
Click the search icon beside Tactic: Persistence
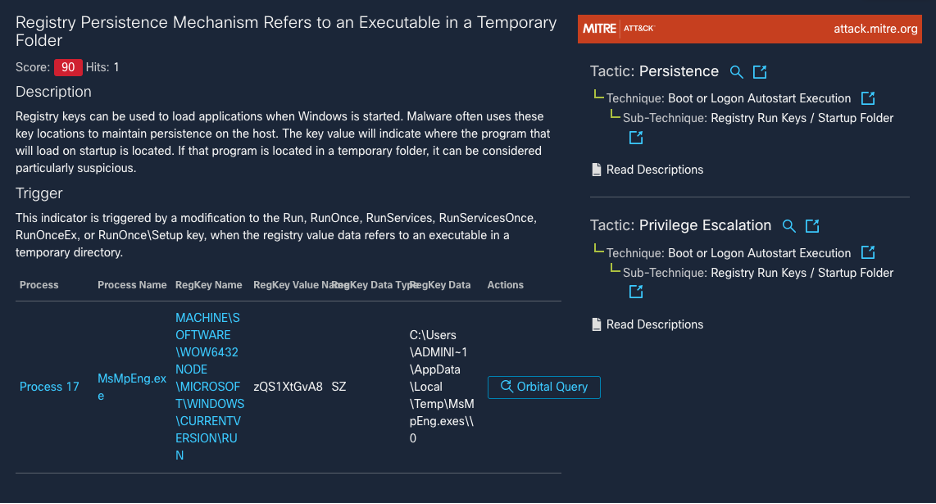click(737, 72)
